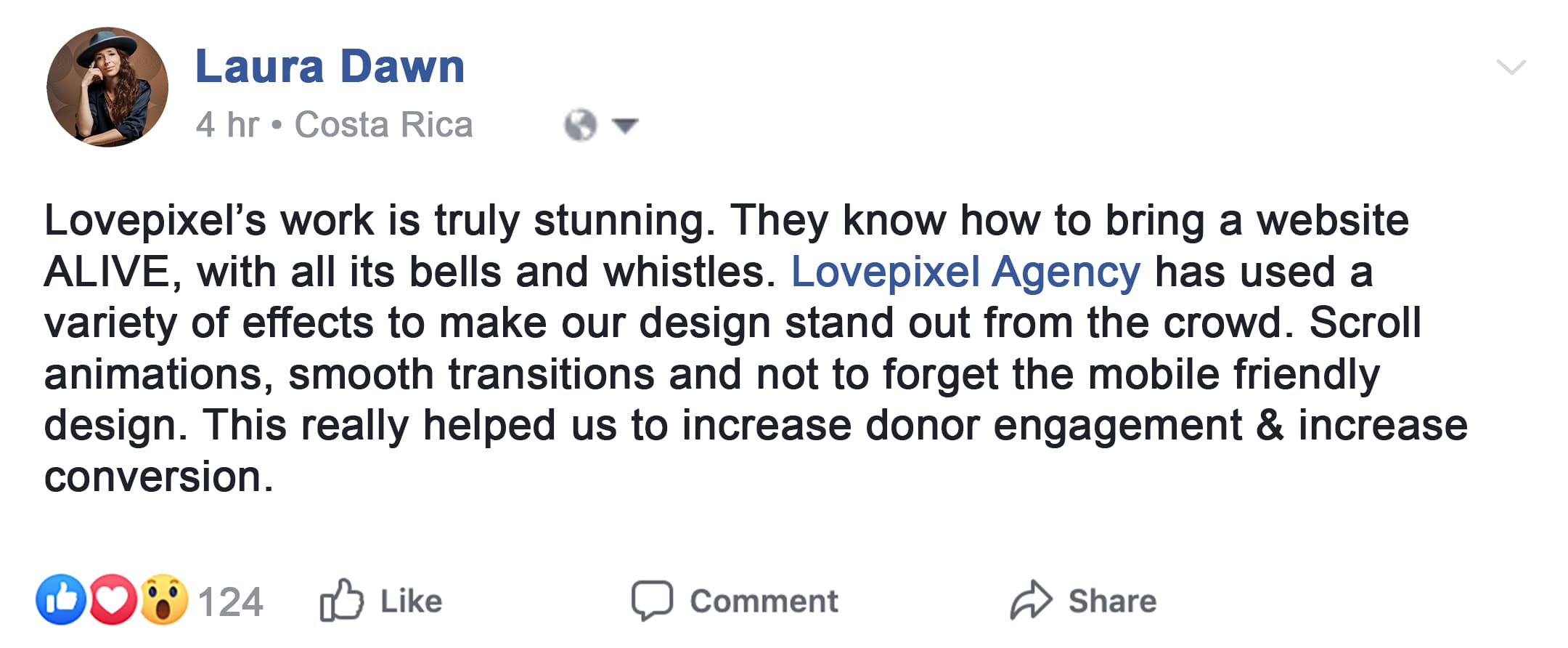Click the globe privacy icon

pos(580,125)
